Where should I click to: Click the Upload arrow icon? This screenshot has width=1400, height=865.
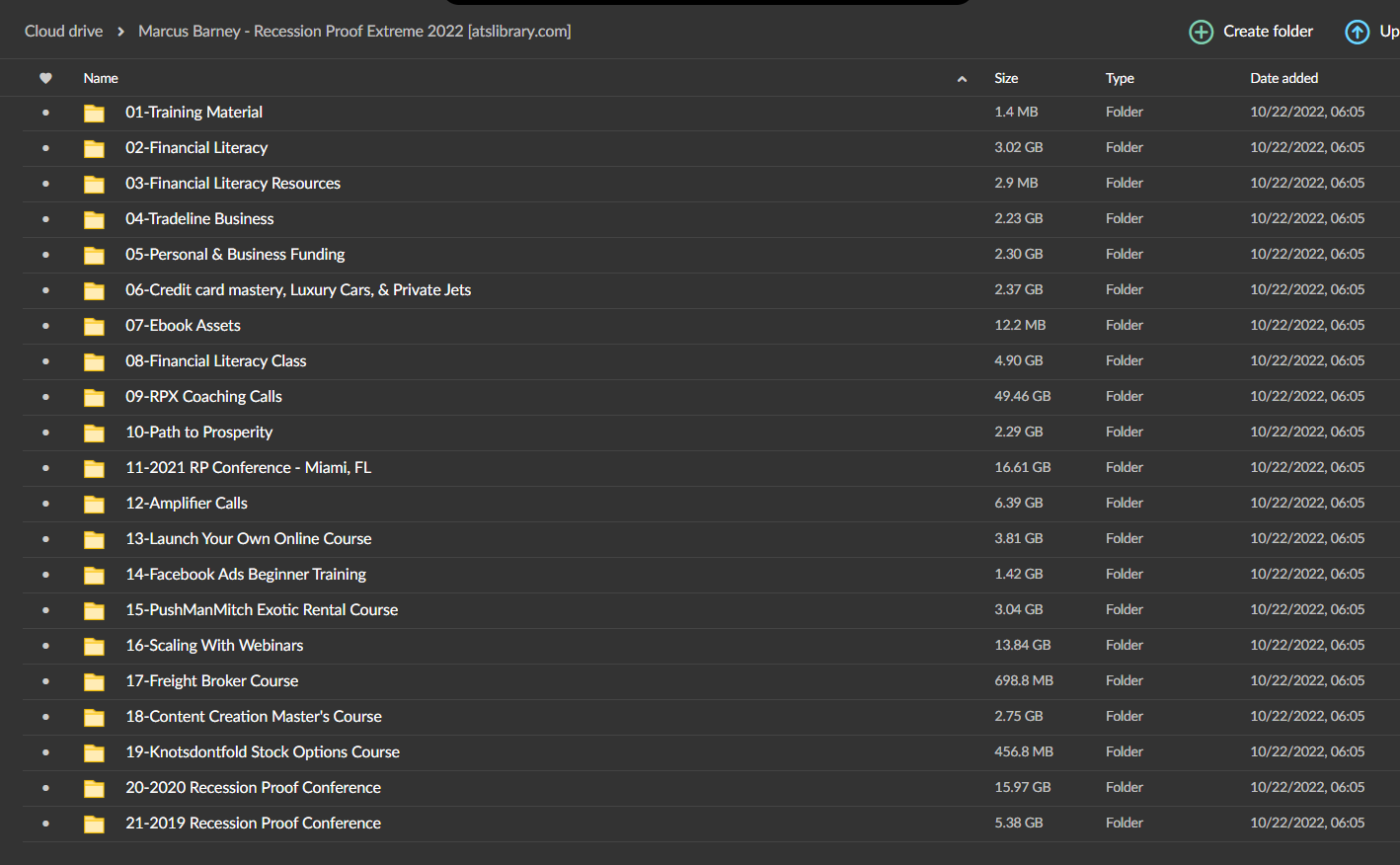click(x=1358, y=32)
